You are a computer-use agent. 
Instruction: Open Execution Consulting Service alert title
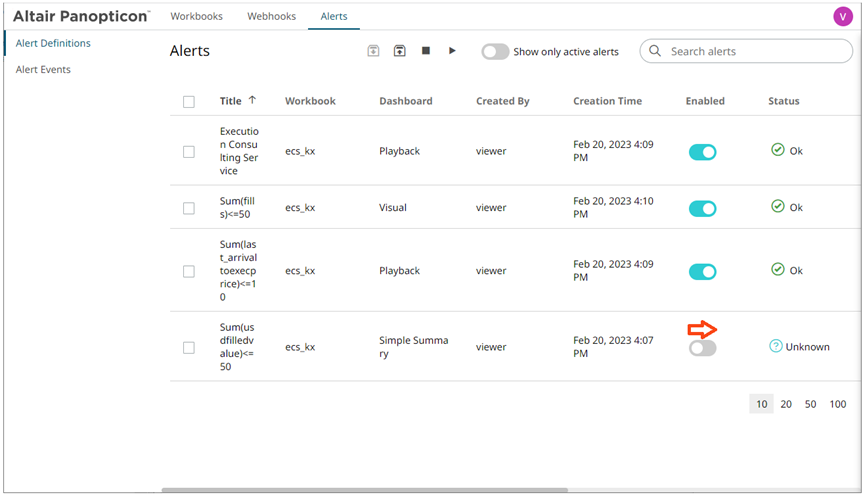(239, 151)
